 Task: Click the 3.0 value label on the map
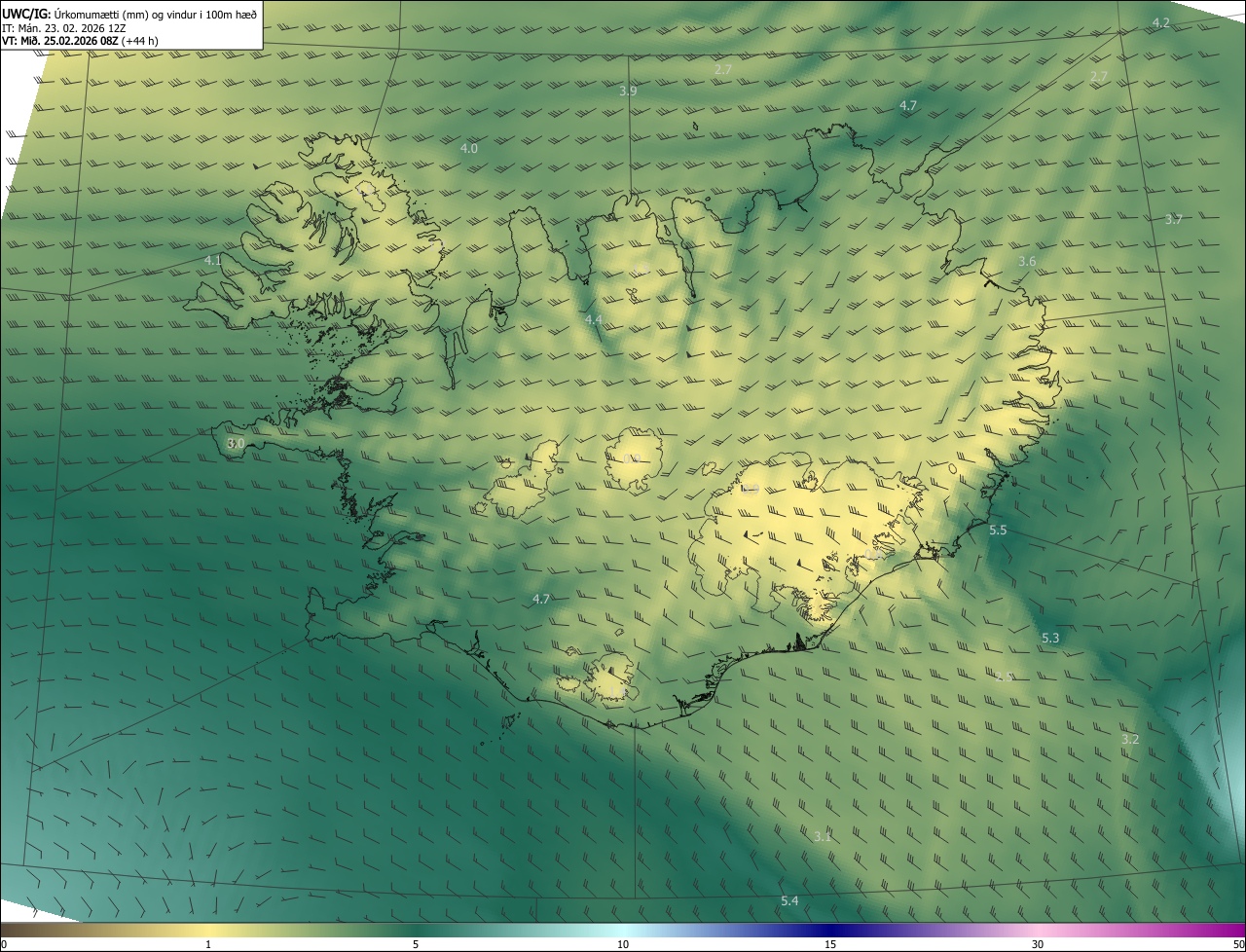[236, 443]
